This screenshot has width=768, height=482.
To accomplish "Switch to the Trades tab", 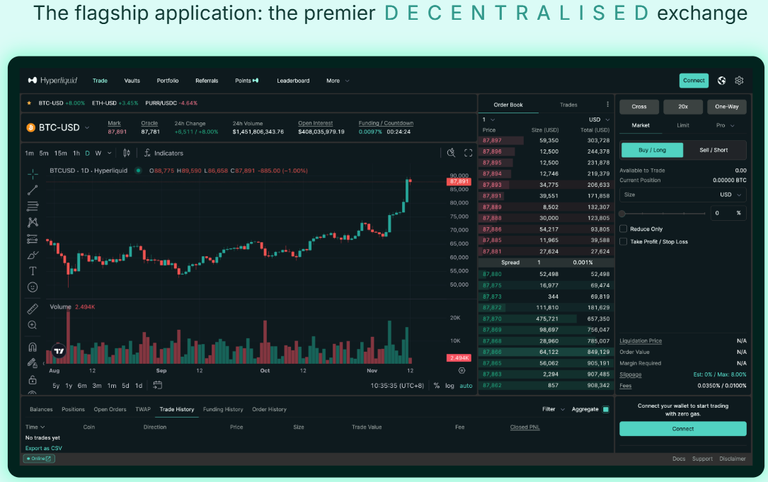I will coord(568,105).
